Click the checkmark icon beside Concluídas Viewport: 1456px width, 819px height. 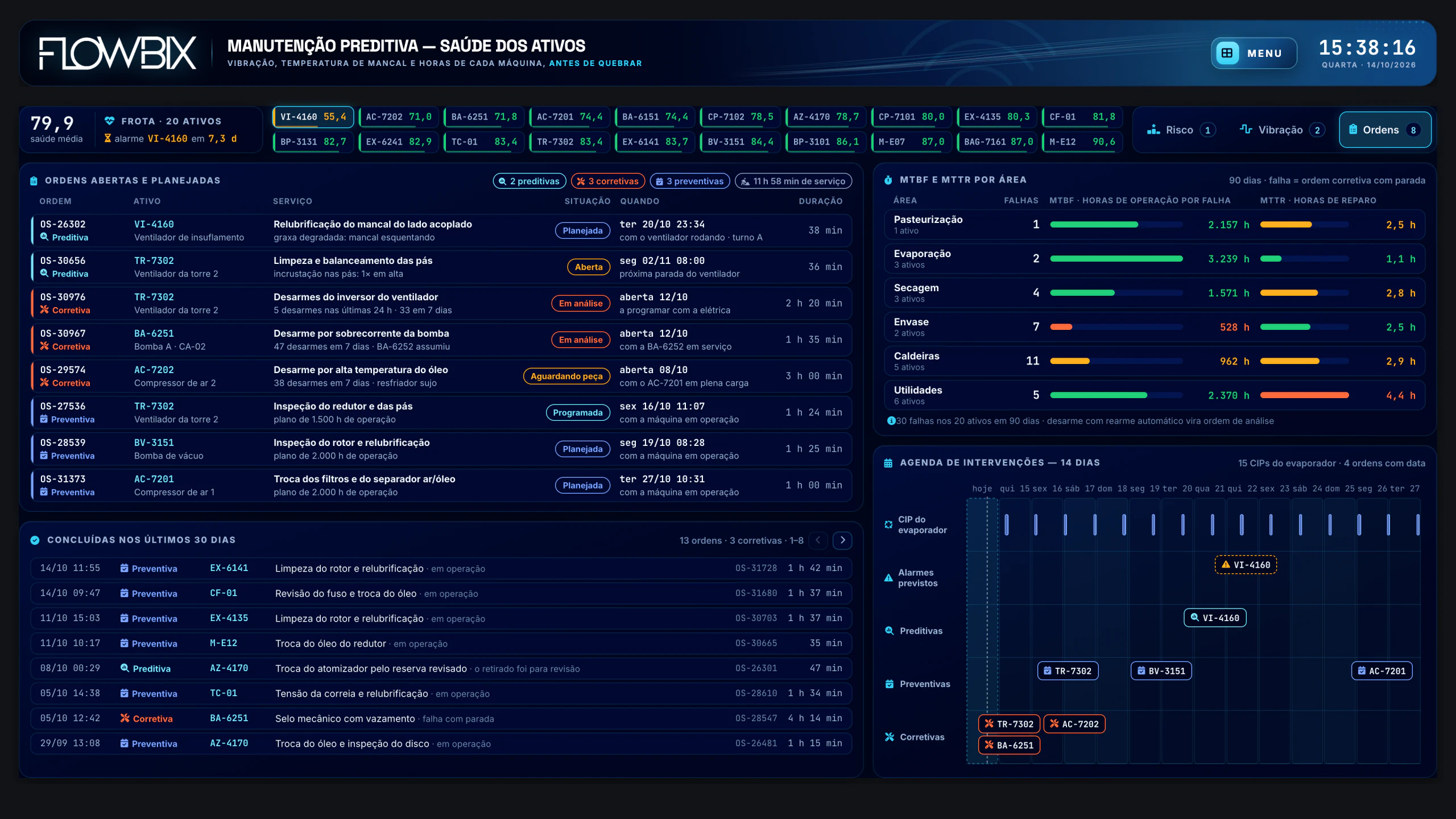(x=35, y=540)
